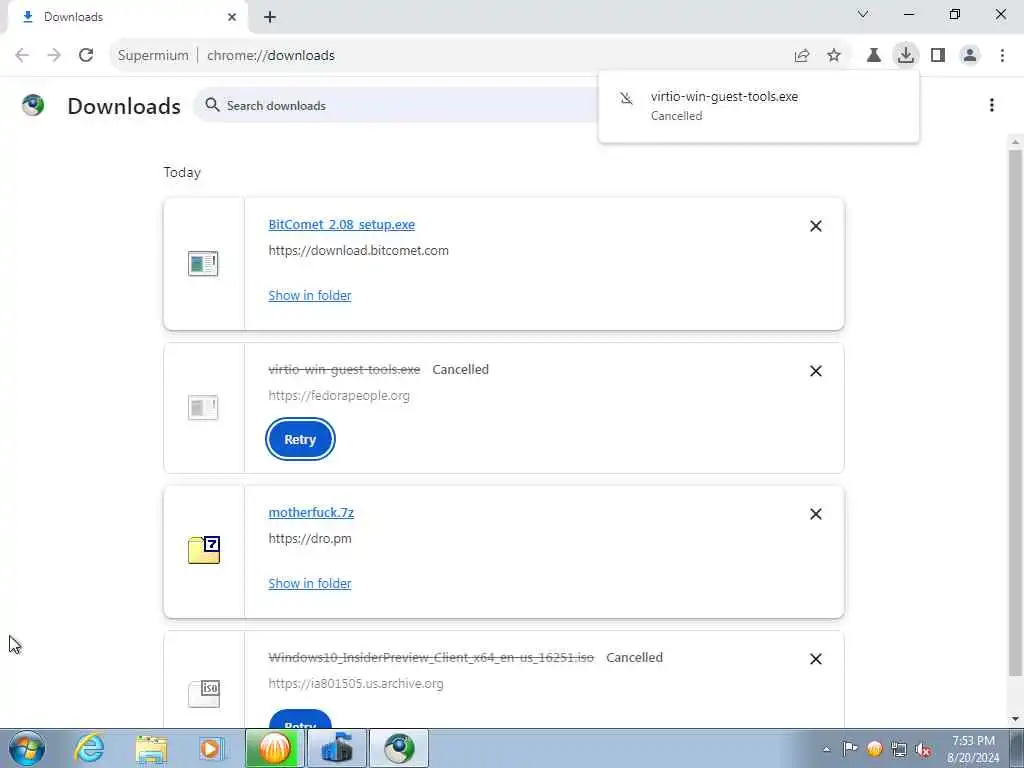The height and width of the screenshot is (768, 1024).
Task: Bookmark this page with the star icon
Action: (834, 56)
